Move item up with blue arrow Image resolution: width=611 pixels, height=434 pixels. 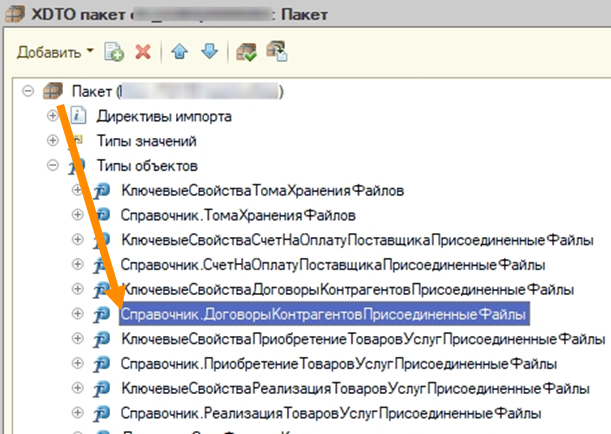pos(180,51)
